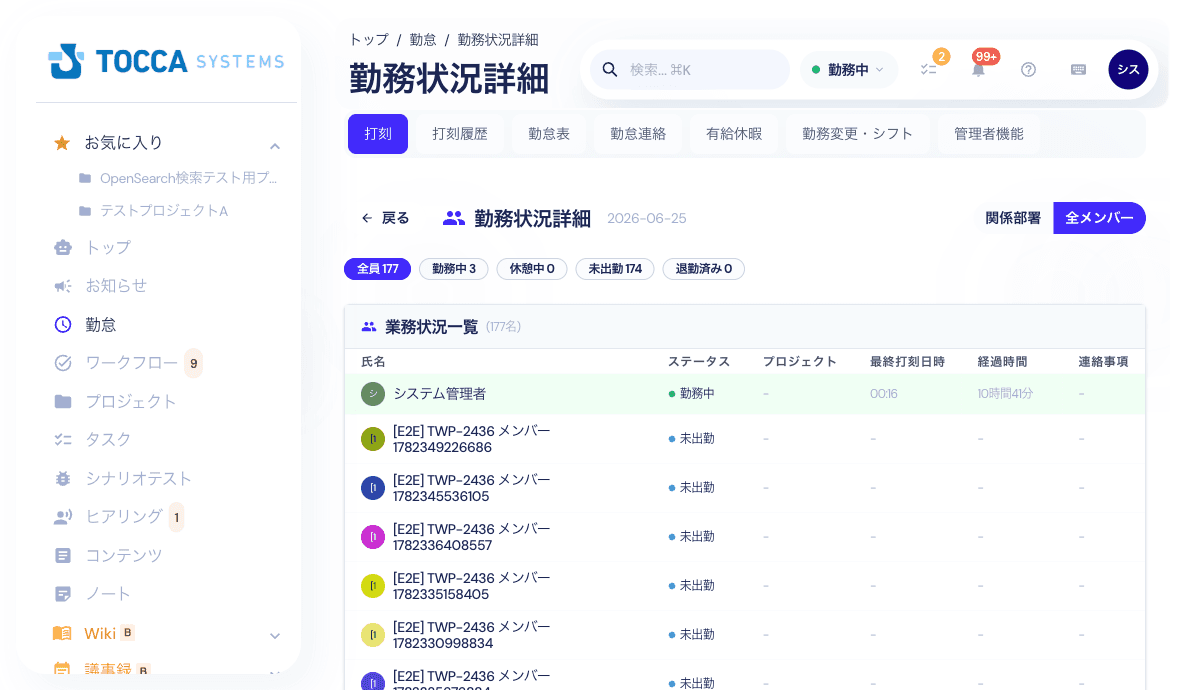The width and height of the screenshot is (1200, 690).
Task: Click the システム管理者 name cell
Action: pos(439,394)
